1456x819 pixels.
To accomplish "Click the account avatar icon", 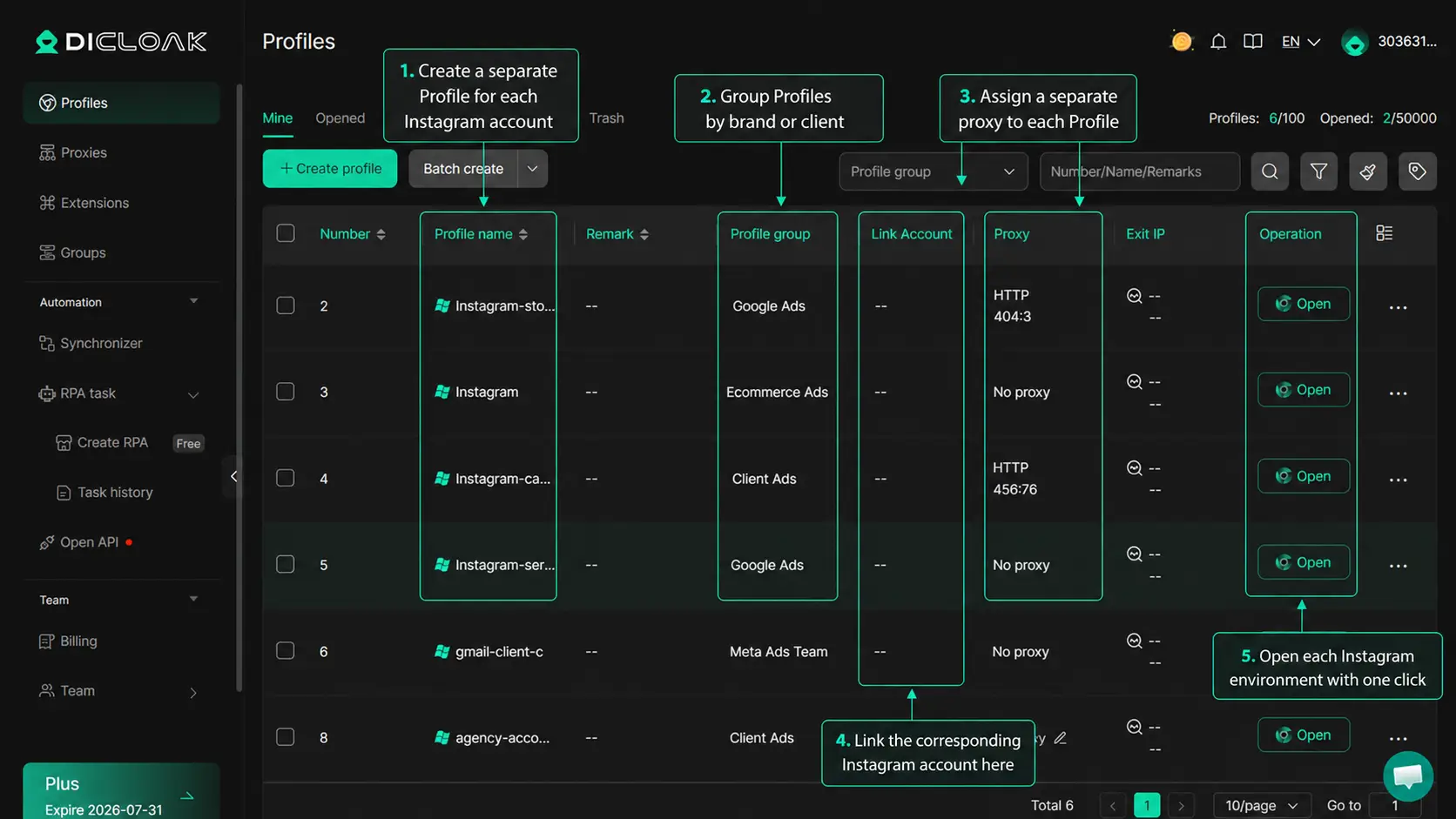I will pyautogui.click(x=1354, y=42).
